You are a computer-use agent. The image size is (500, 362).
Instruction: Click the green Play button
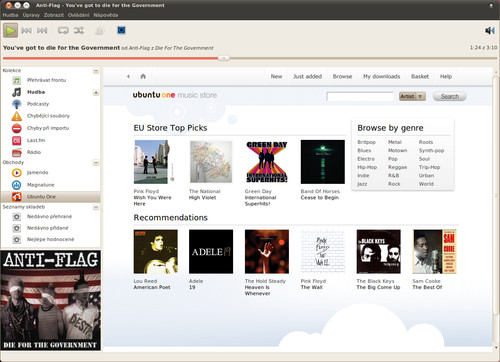11,31
